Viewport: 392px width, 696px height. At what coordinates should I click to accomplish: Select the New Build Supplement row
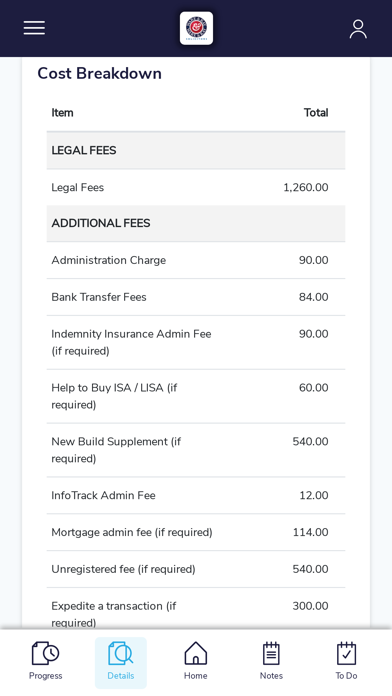[x=196, y=450]
